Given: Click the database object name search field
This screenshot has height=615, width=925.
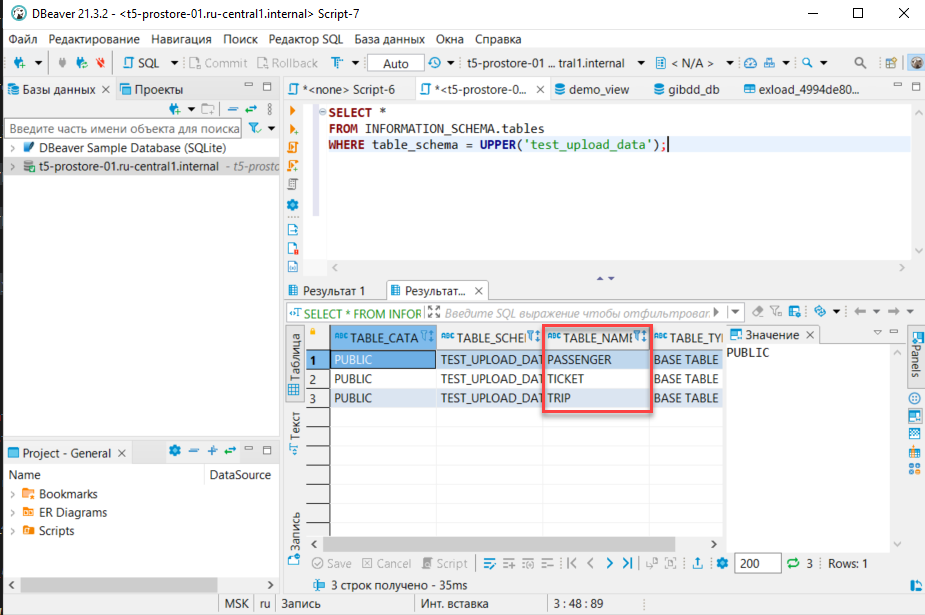Looking at the screenshot, I should (x=123, y=129).
